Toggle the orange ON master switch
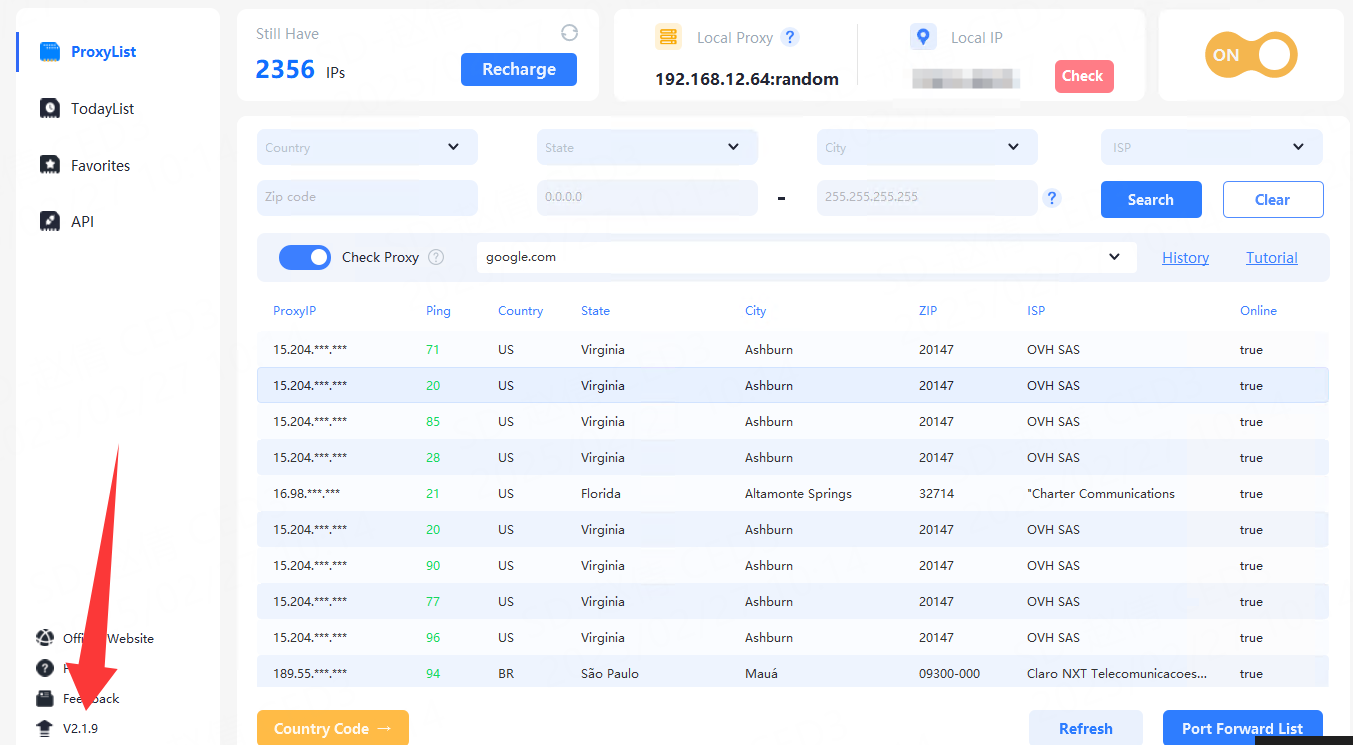This screenshot has width=1353, height=745. tap(1251, 55)
